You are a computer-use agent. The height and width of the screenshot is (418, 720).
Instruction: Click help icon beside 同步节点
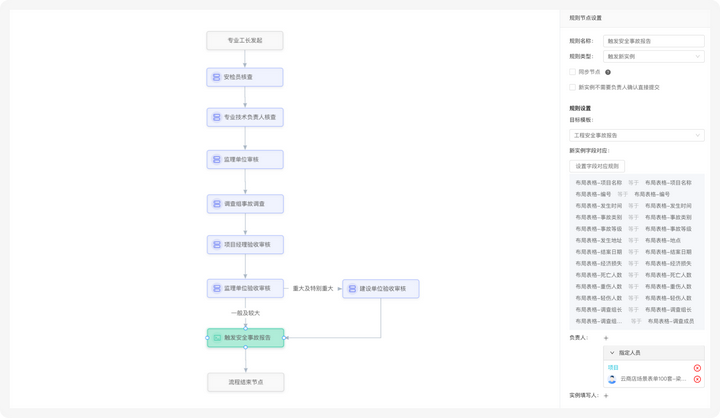(608, 72)
